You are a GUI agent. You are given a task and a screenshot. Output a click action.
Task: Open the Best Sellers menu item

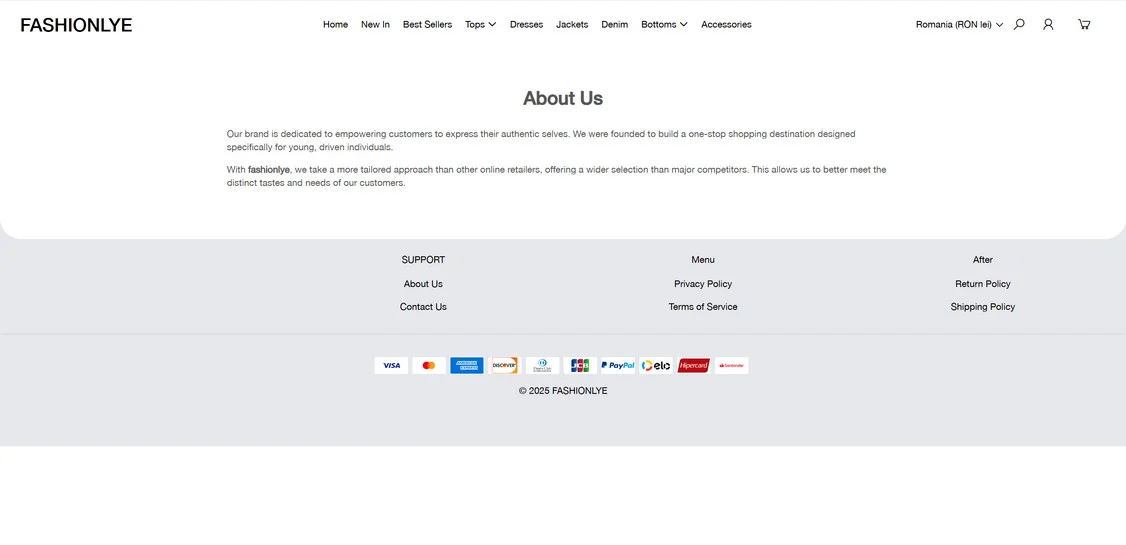(x=427, y=24)
